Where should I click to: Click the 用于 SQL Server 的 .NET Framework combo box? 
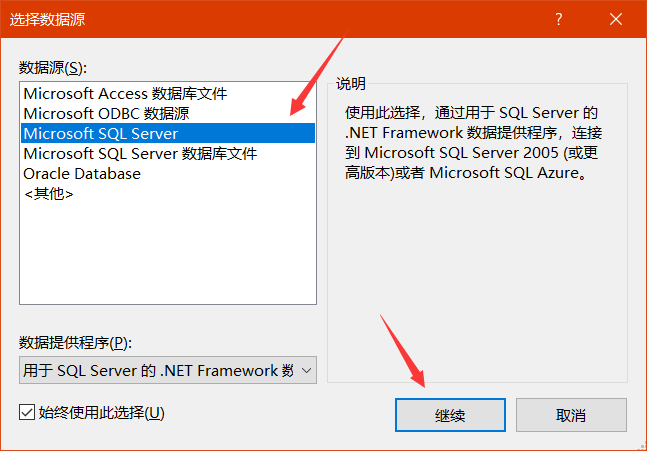click(x=168, y=370)
